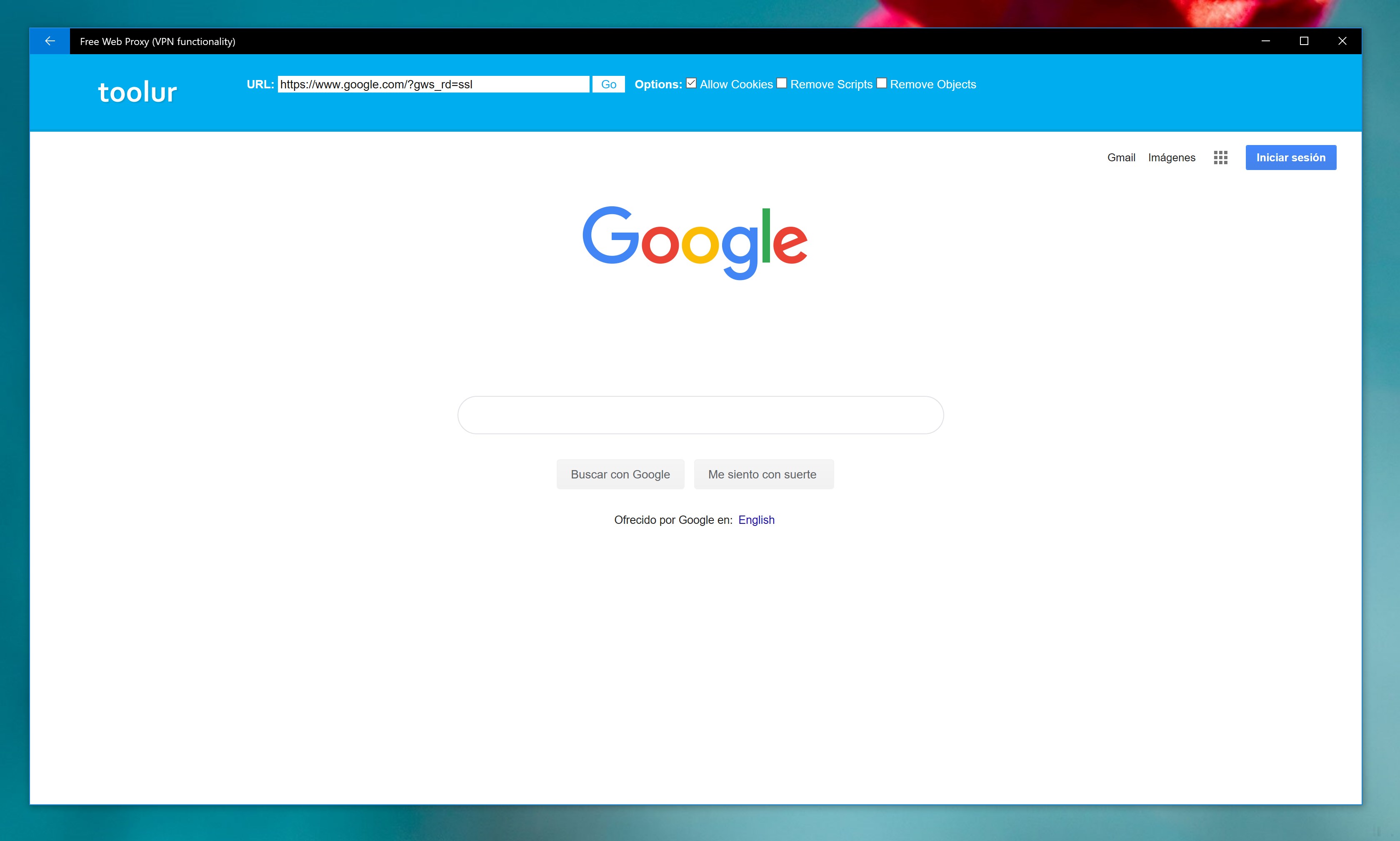Click the toolur logo

tap(137, 92)
